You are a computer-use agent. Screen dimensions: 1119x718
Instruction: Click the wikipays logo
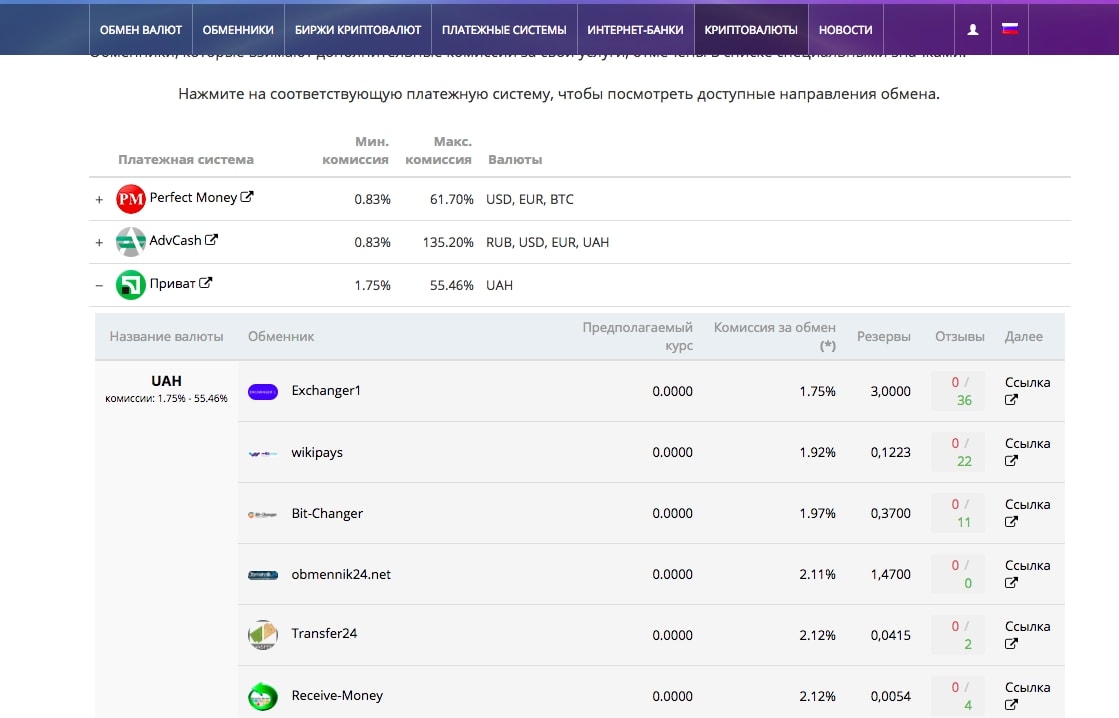[263, 452]
